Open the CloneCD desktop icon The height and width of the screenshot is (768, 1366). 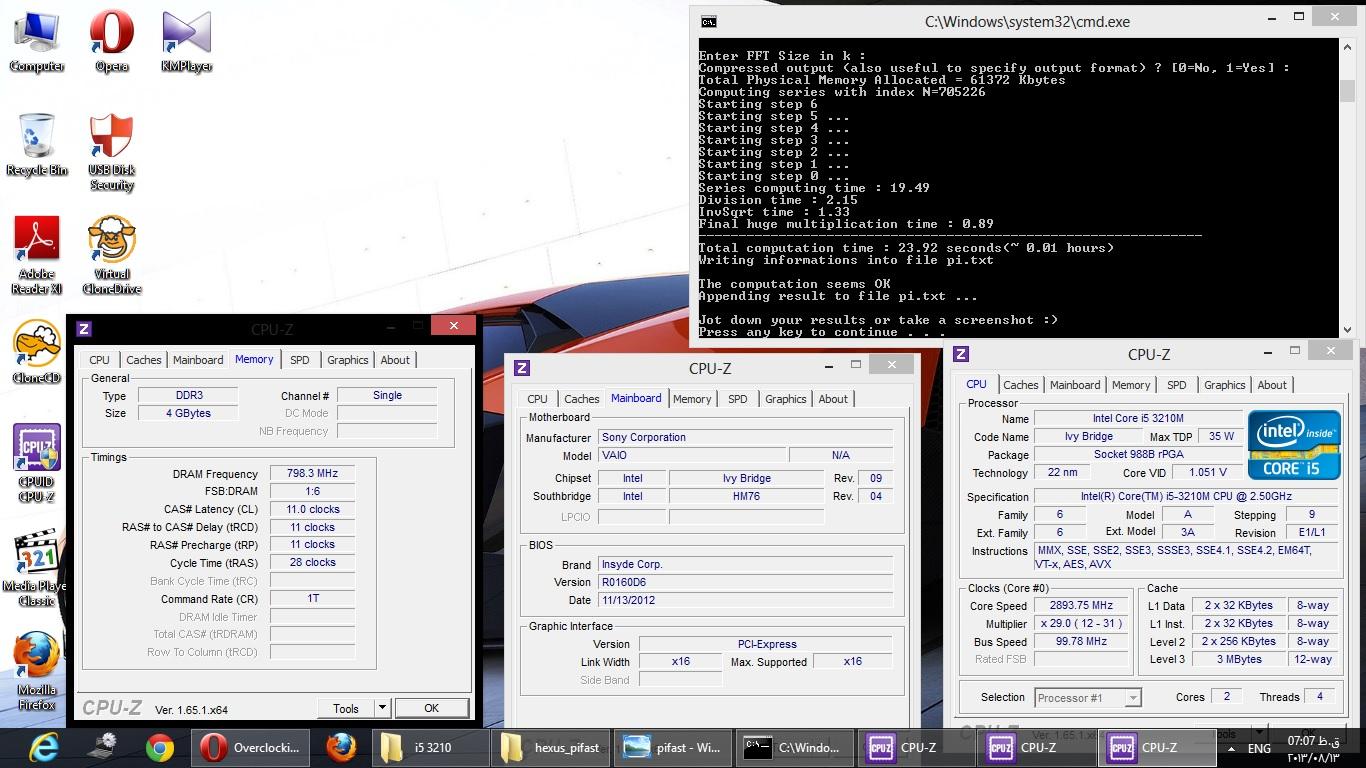(x=37, y=352)
